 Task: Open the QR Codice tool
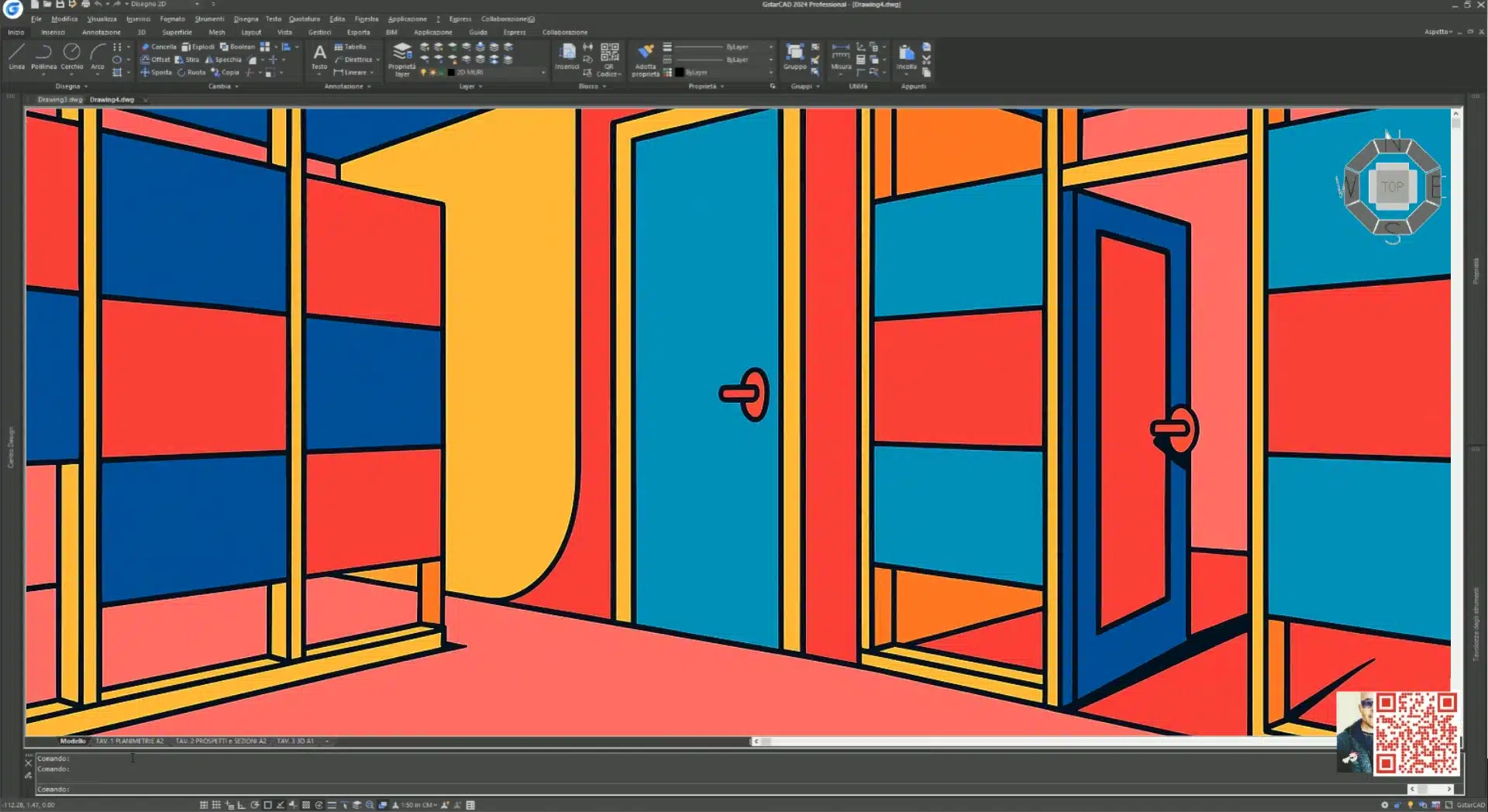[x=609, y=59]
